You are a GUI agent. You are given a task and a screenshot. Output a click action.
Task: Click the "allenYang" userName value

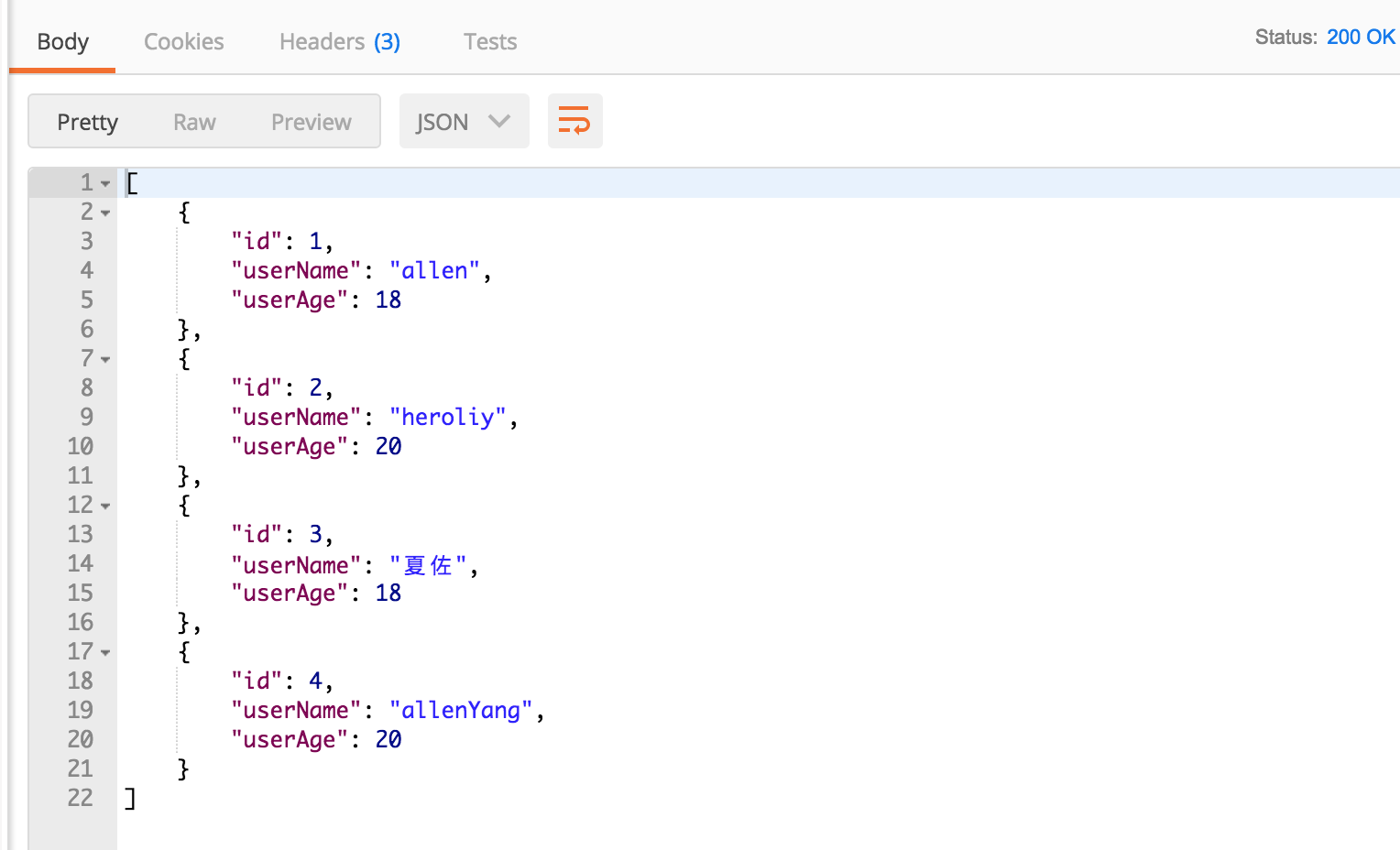[x=462, y=710]
